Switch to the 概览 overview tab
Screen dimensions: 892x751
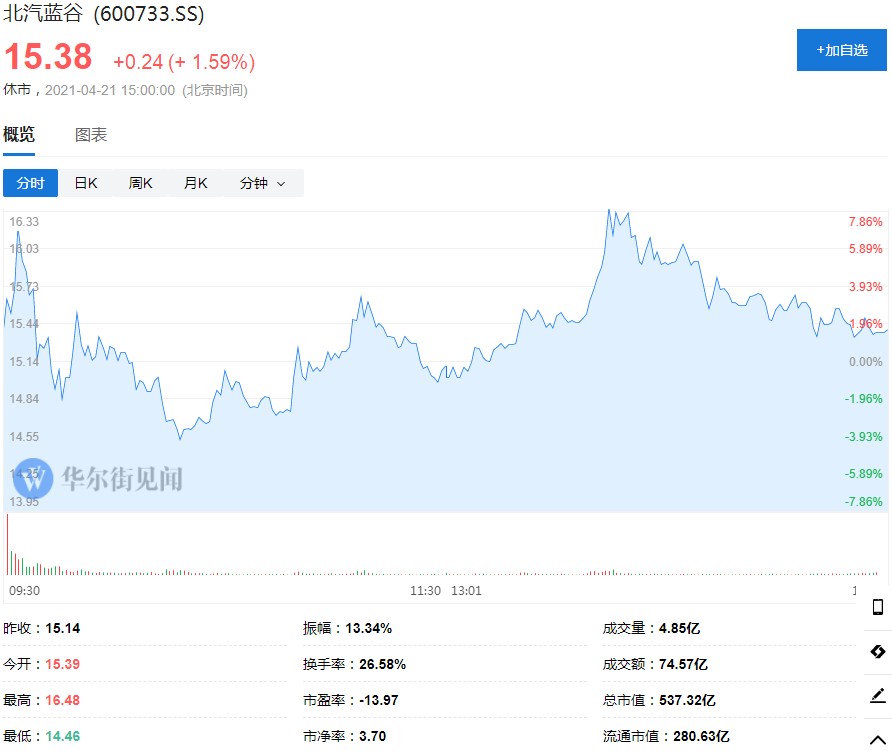tap(19, 135)
